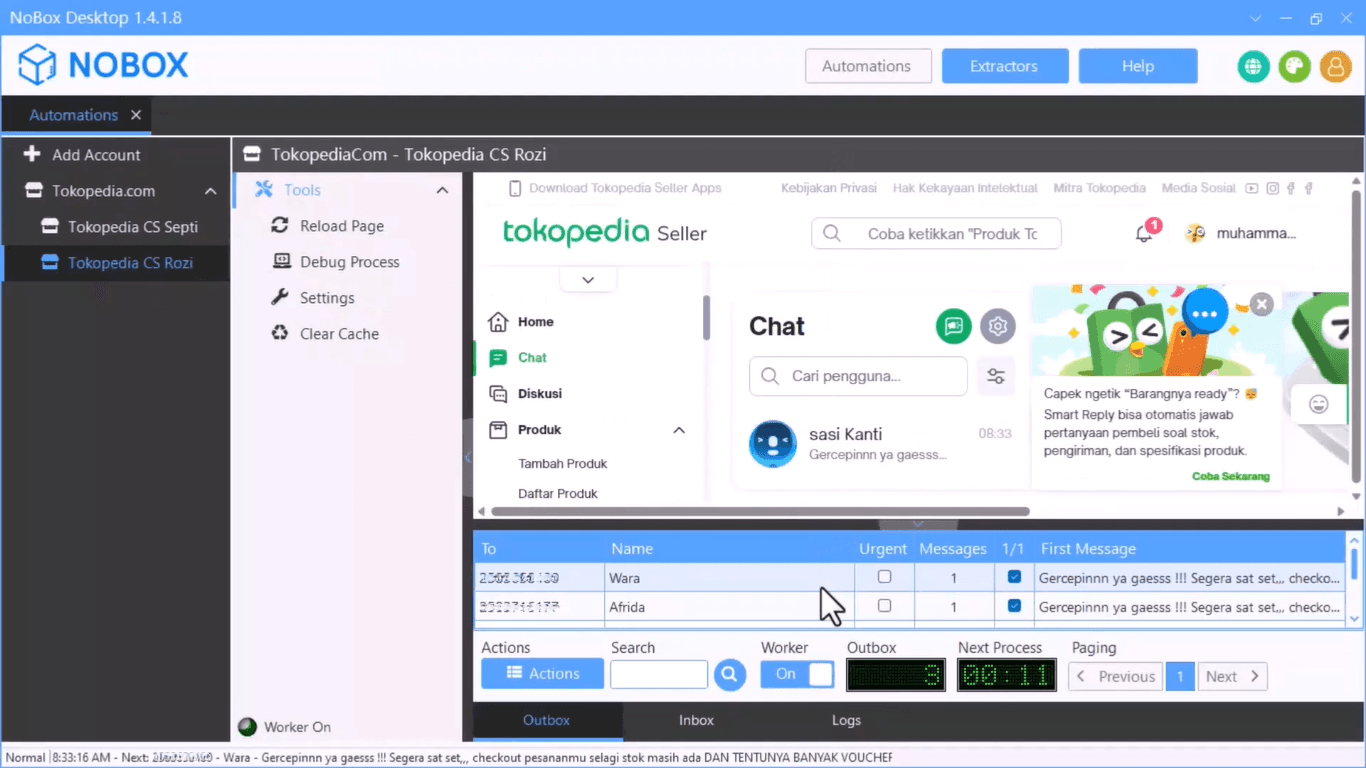This screenshot has width=1366, height=768.
Task: Uncheck the 1/1 checkbox for Afrida
Action: [1014, 606]
